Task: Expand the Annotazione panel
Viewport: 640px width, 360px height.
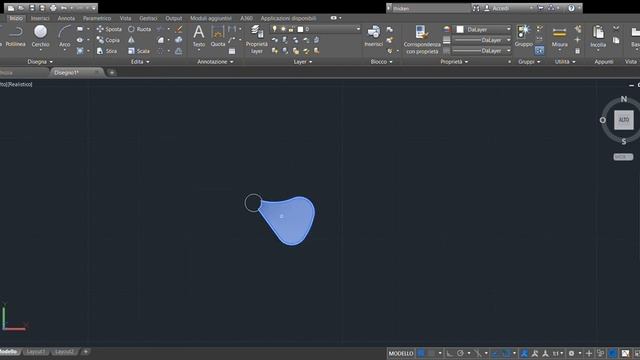Action: click(215, 62)
